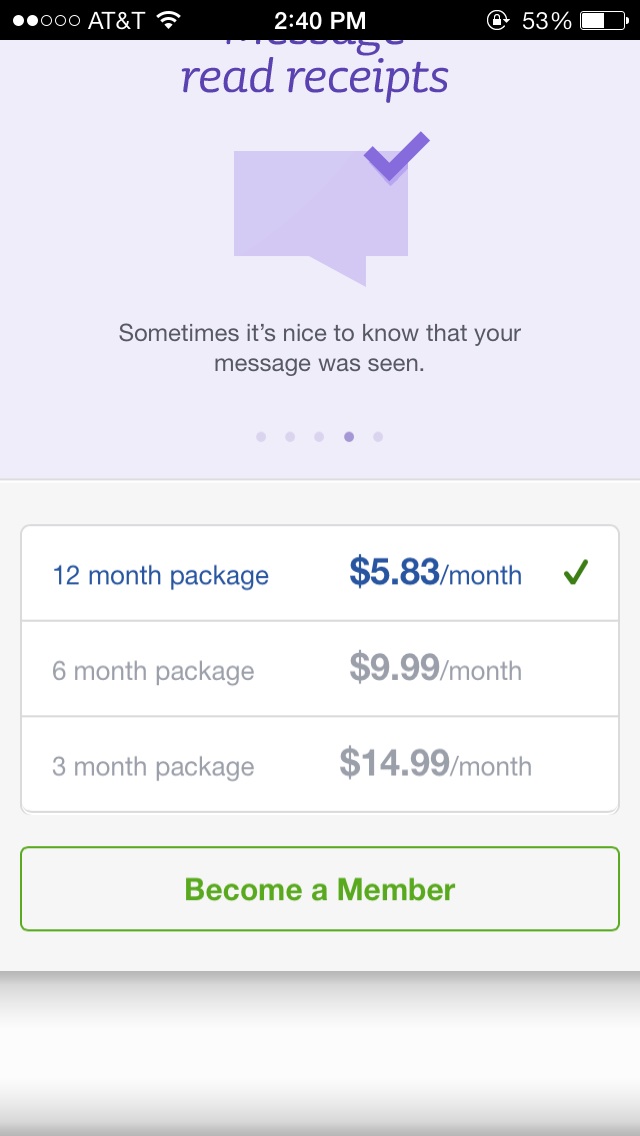Tap the Wi-Fi icon in status bar
The height and width of the screenshot is (1136, 640).
point(168,20)
